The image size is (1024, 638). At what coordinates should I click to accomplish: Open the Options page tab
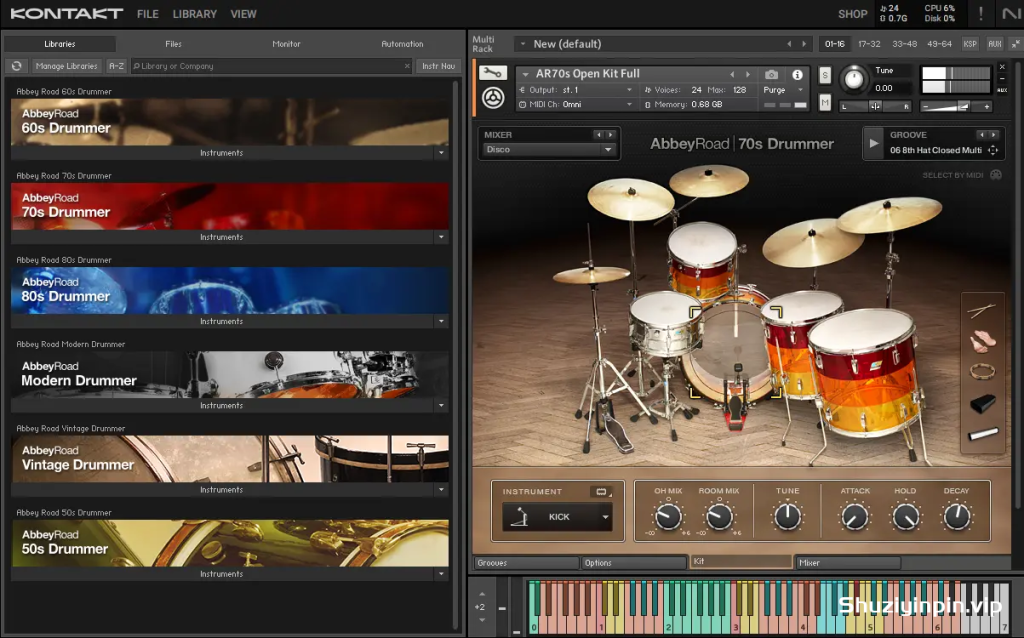[633, 563]
